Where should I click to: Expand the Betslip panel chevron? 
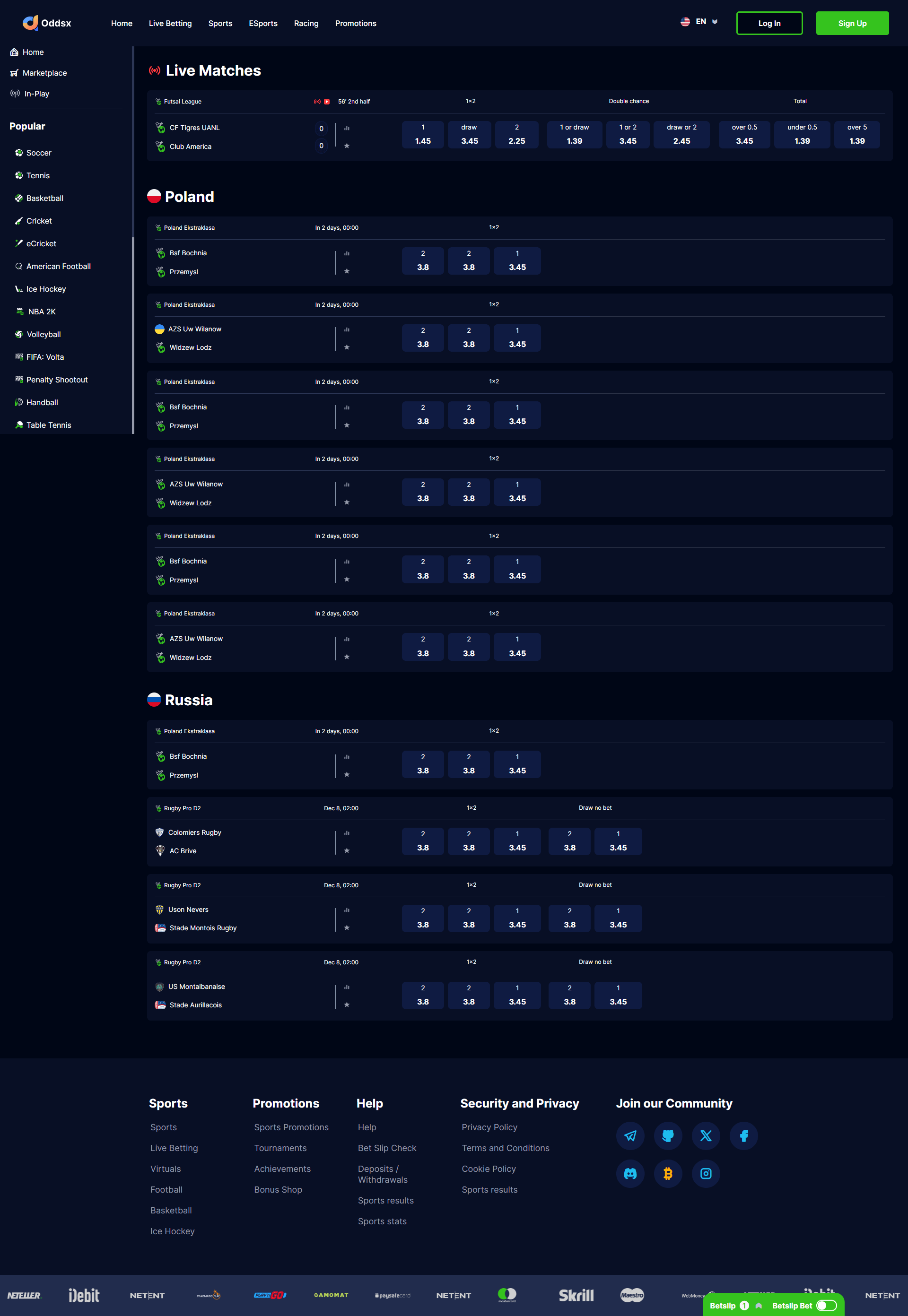(x=759, y=1306)
